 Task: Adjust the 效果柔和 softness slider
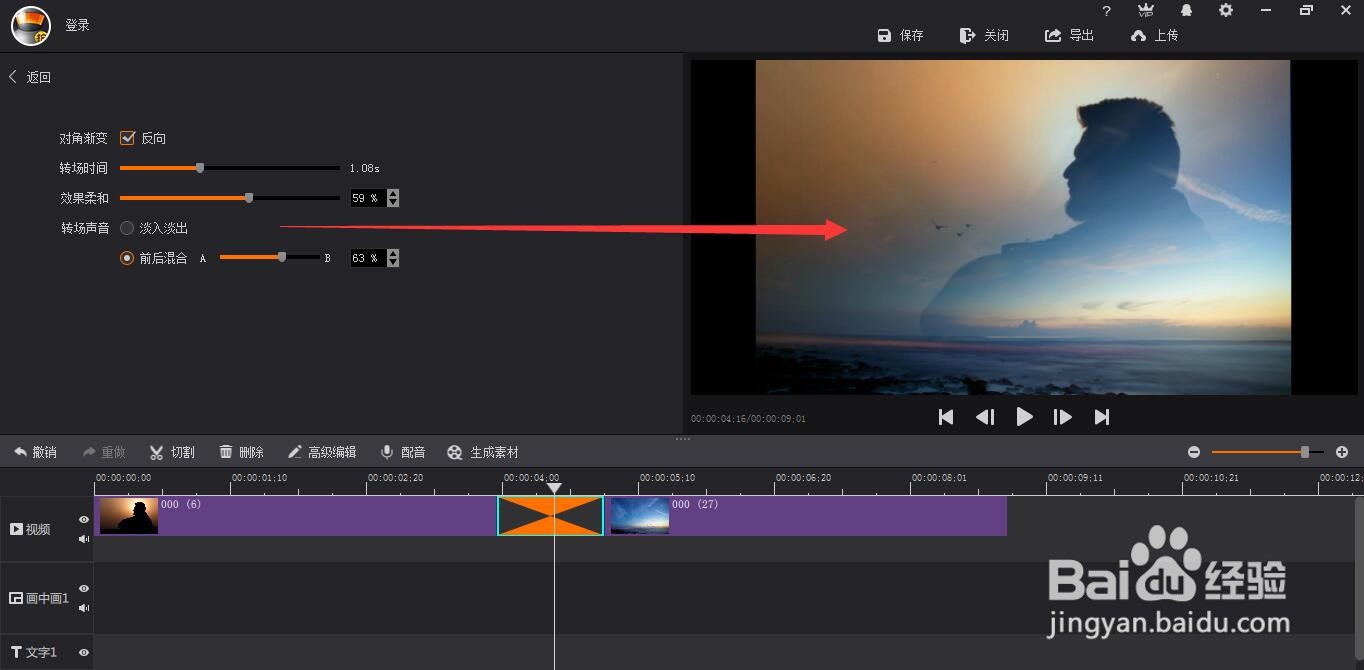(229, 198)
